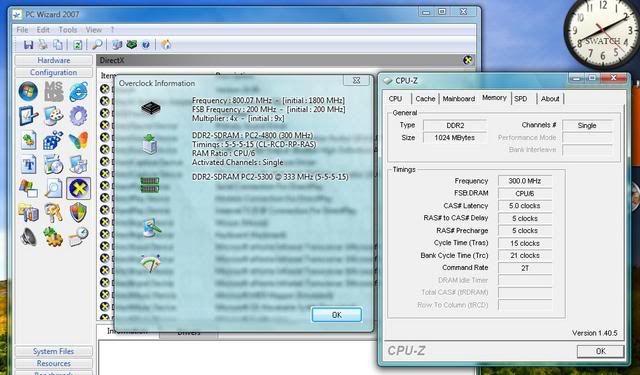The height and width of the screenshot is (375, 640).
Task: Click the blue question mark help toolbar icon
Action: (146, 44)
